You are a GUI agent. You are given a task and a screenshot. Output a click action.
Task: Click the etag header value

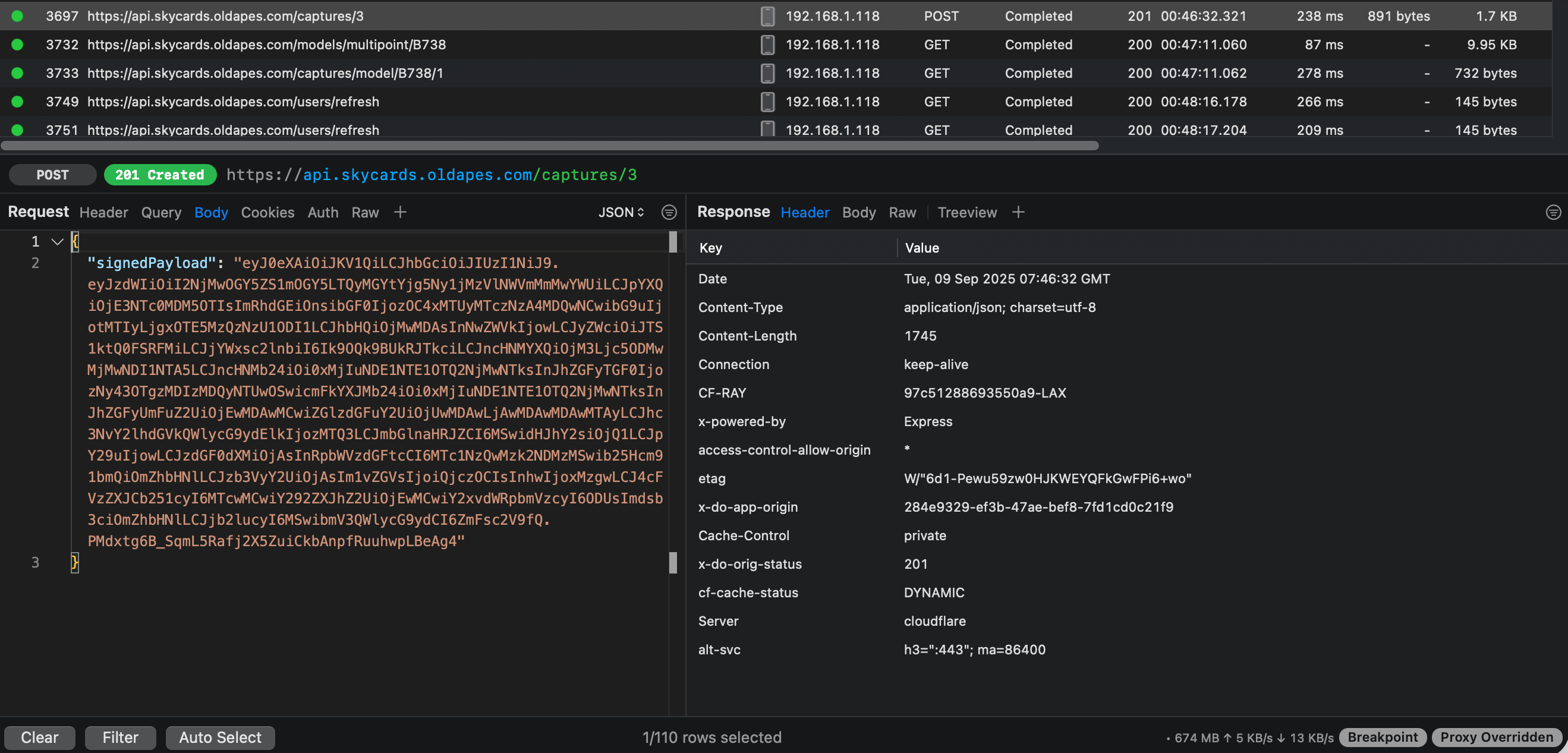[1047, 478]
